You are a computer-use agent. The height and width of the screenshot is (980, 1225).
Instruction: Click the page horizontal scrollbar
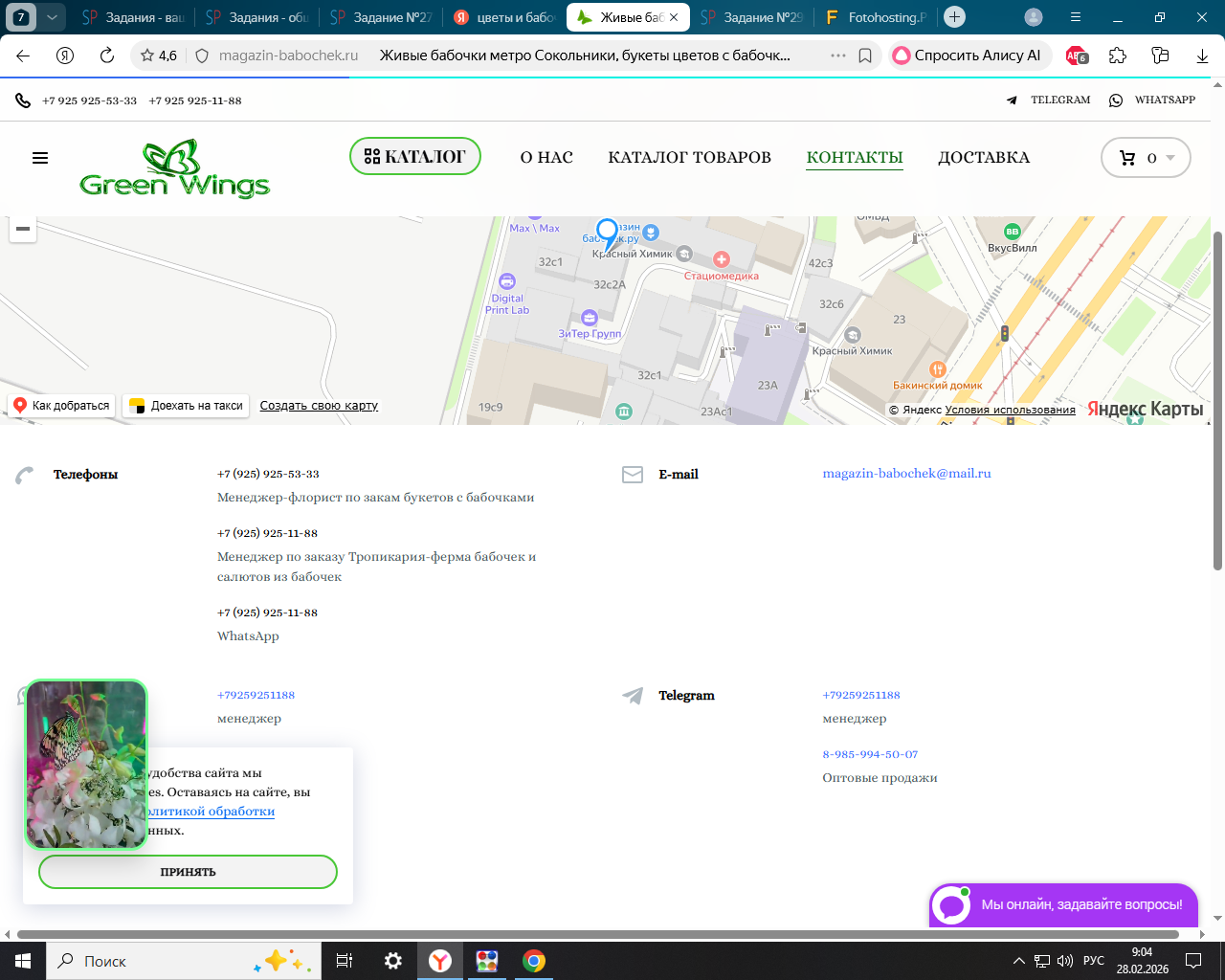597,934
